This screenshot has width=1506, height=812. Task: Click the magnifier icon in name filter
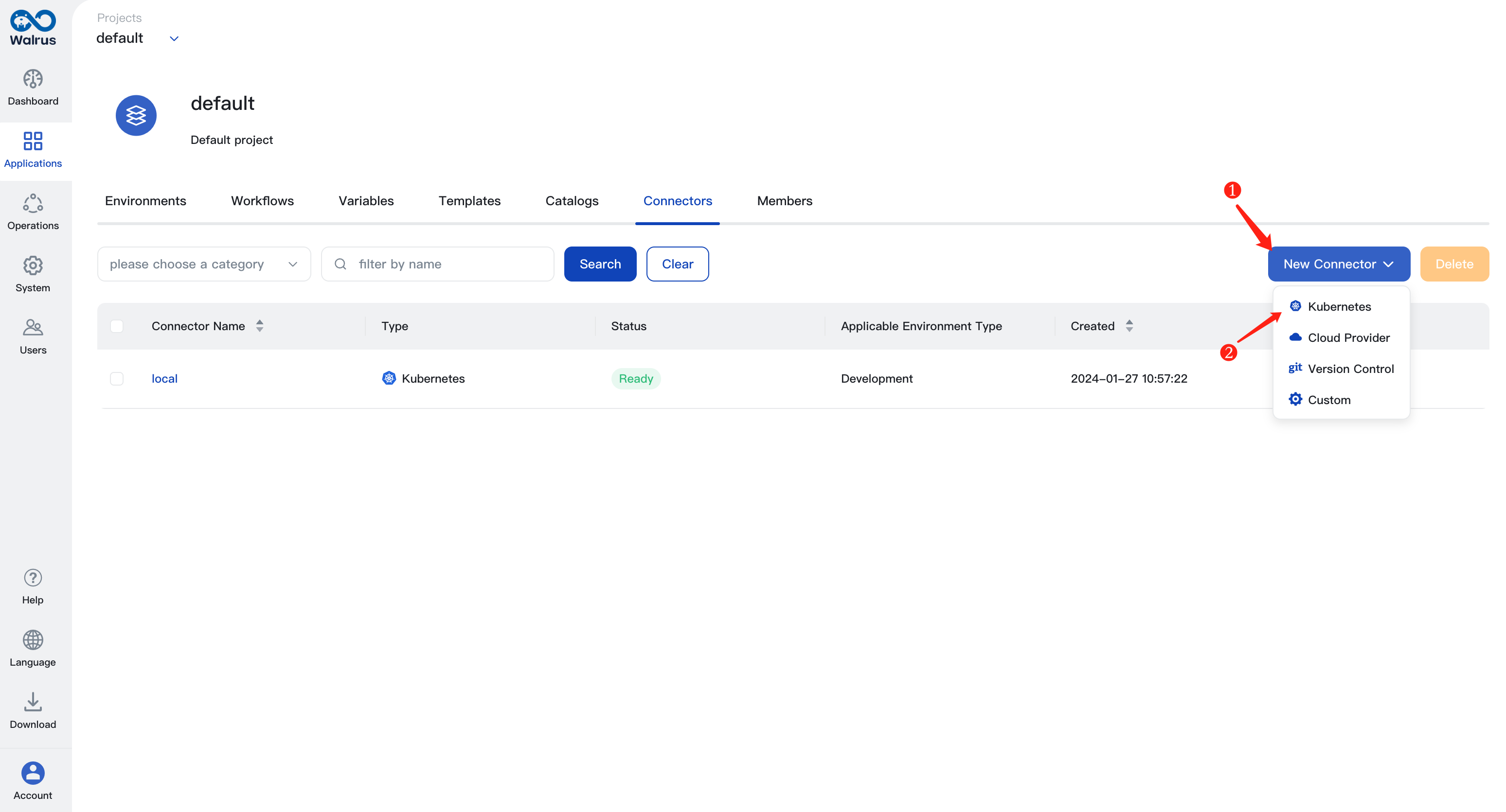[340, 264]
